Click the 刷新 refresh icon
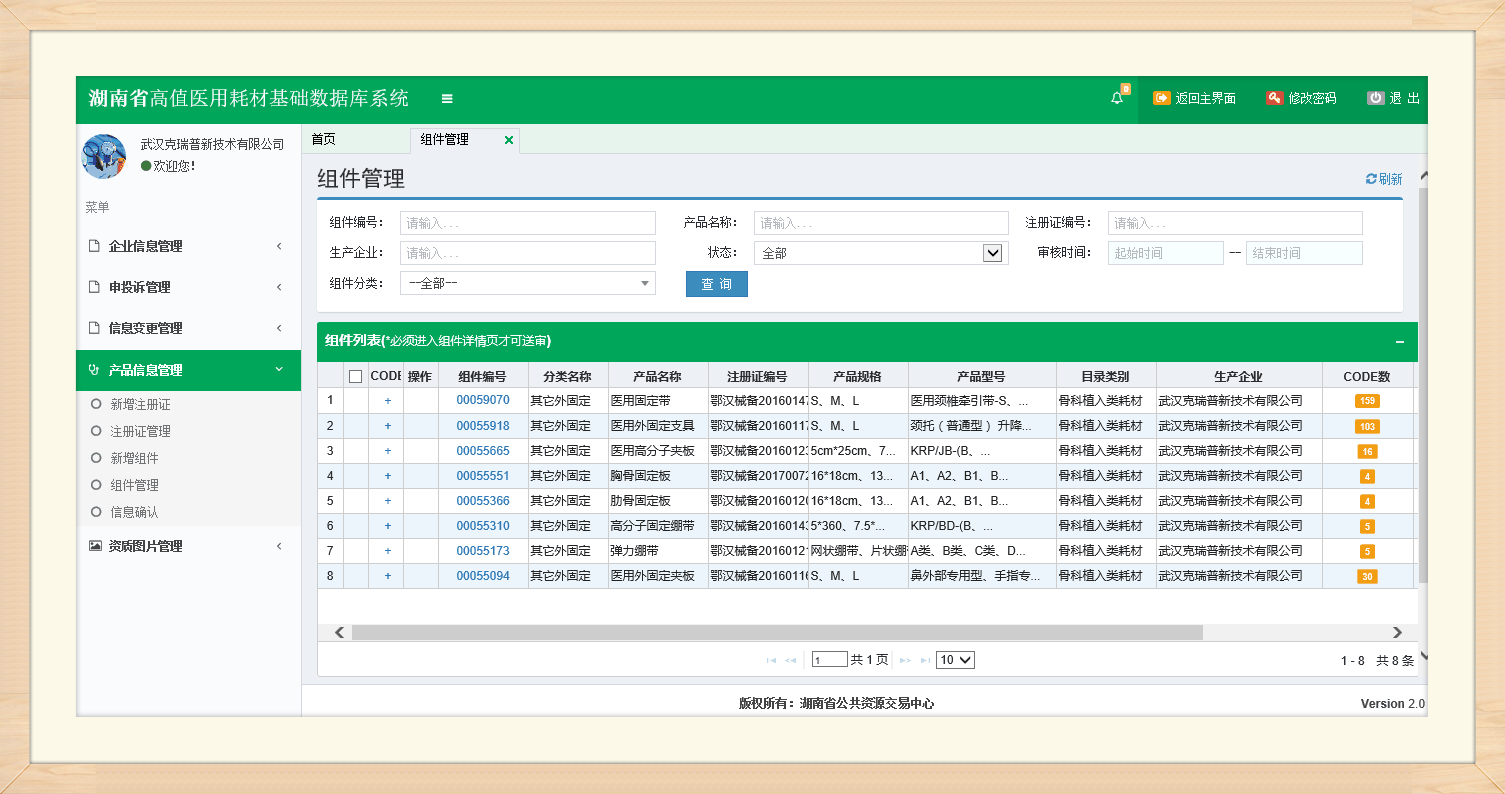The image size is (1505, 794). click(1371, 179)
